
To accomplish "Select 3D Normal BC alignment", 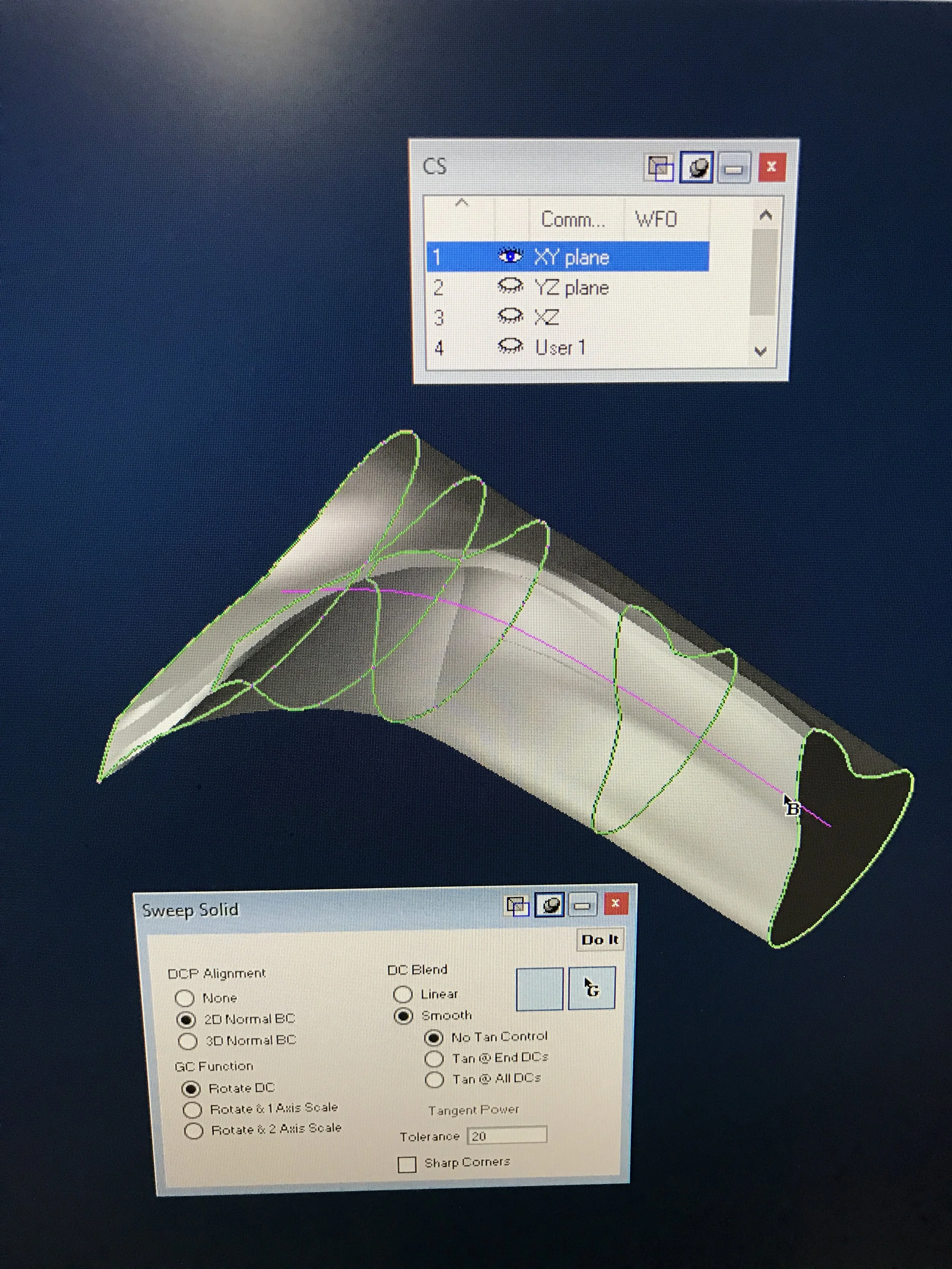I will 188,1041.
